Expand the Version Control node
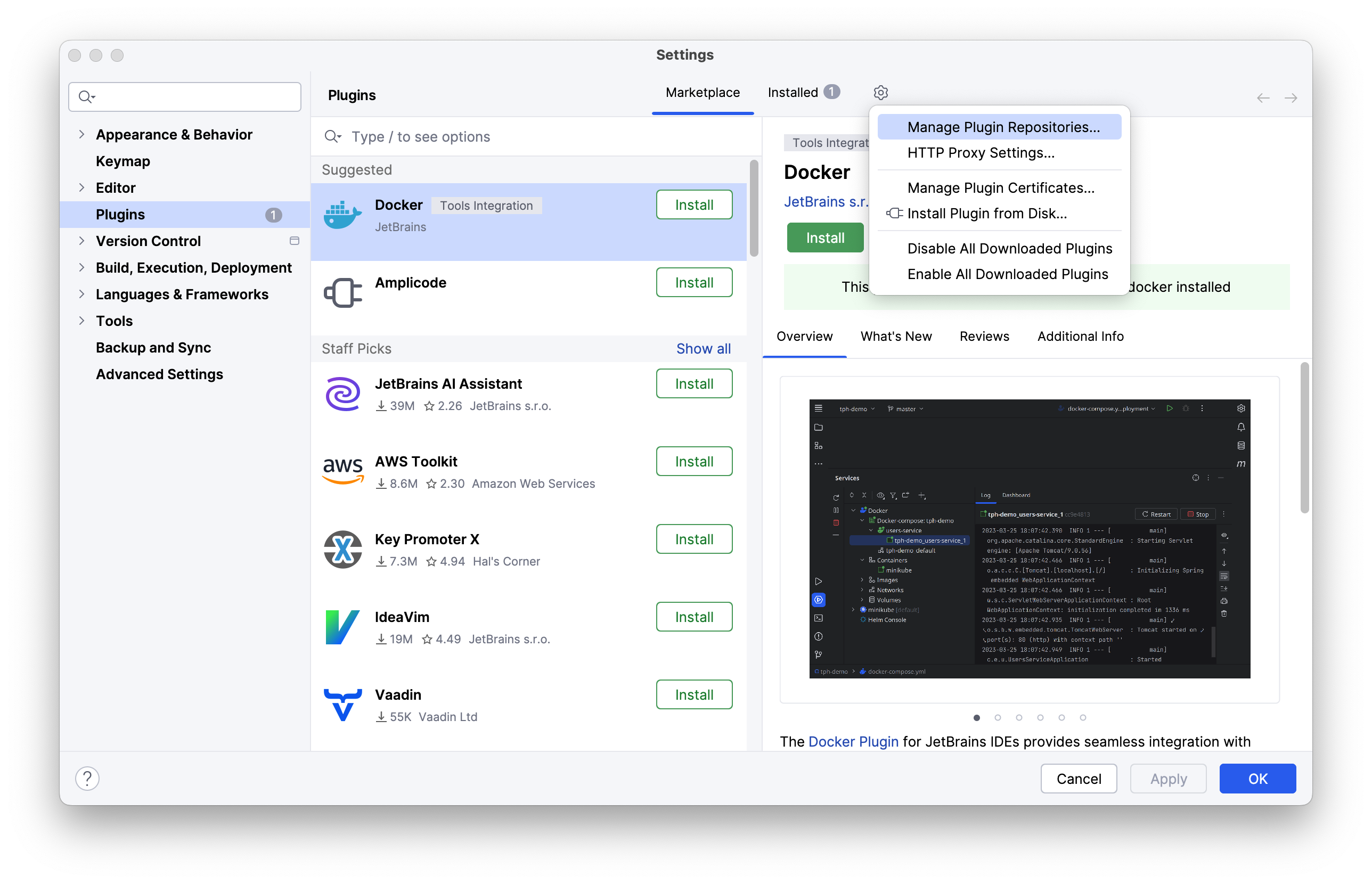Image resolution: width=1372 pixels, height=884 pixels. (x=81, y=241)
